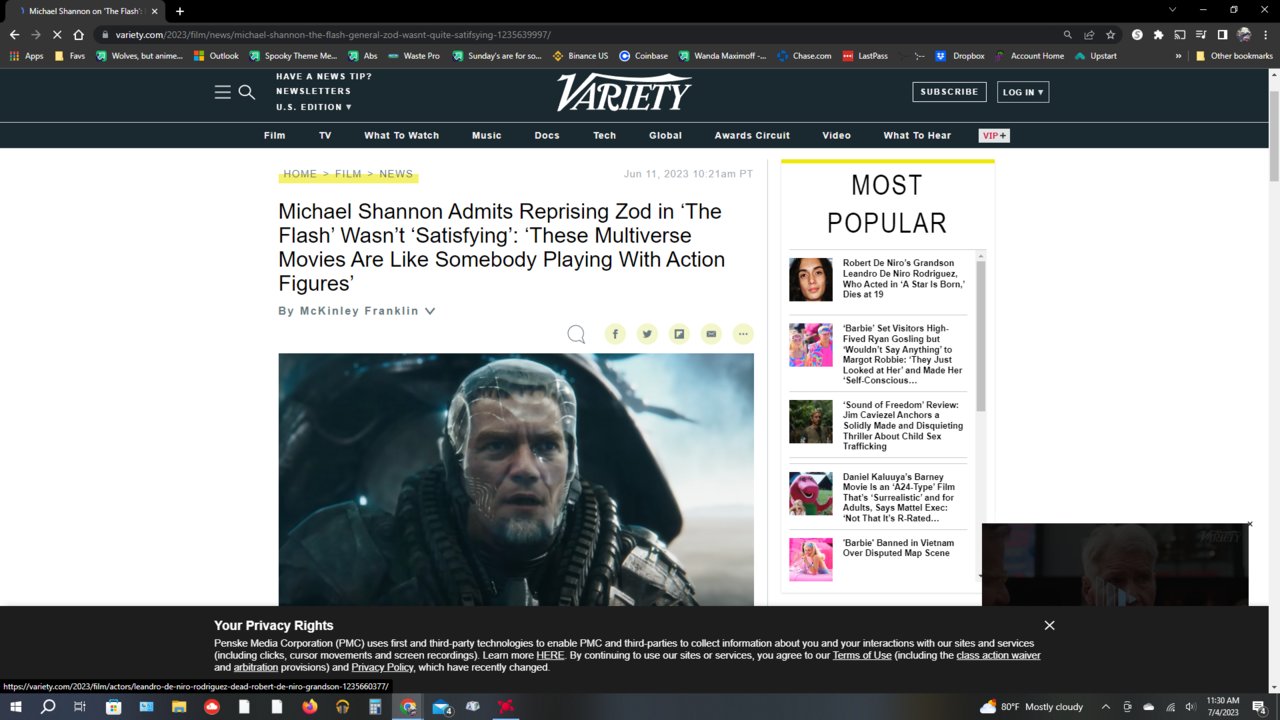This screenshot has width=1280, height=720.
Task: Open Chrome profile avatar
Action: click(x=1244, y=34)
